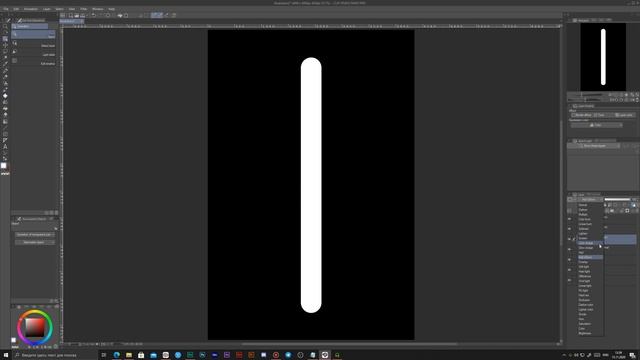Open the Edit menu
Screen dimensions: 640x360
tap(16, 9)
